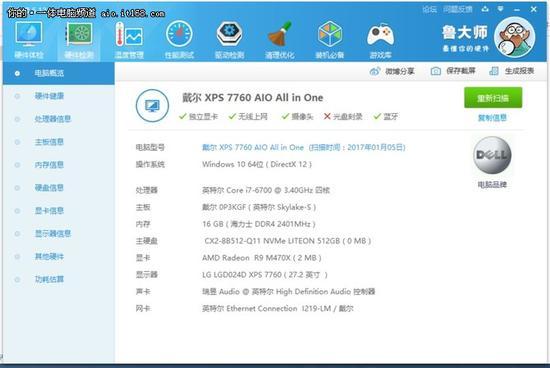Click the Dell 电脑品牌 logo
Viewport: 550px width, 368px height.
(492, 155)
